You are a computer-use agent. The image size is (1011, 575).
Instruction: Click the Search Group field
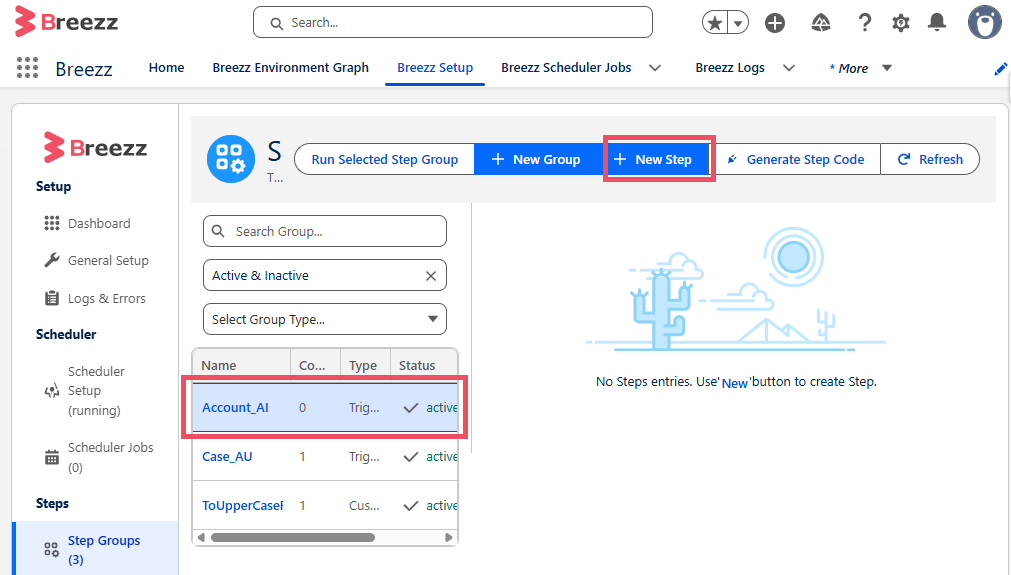(x=324, y=231)
